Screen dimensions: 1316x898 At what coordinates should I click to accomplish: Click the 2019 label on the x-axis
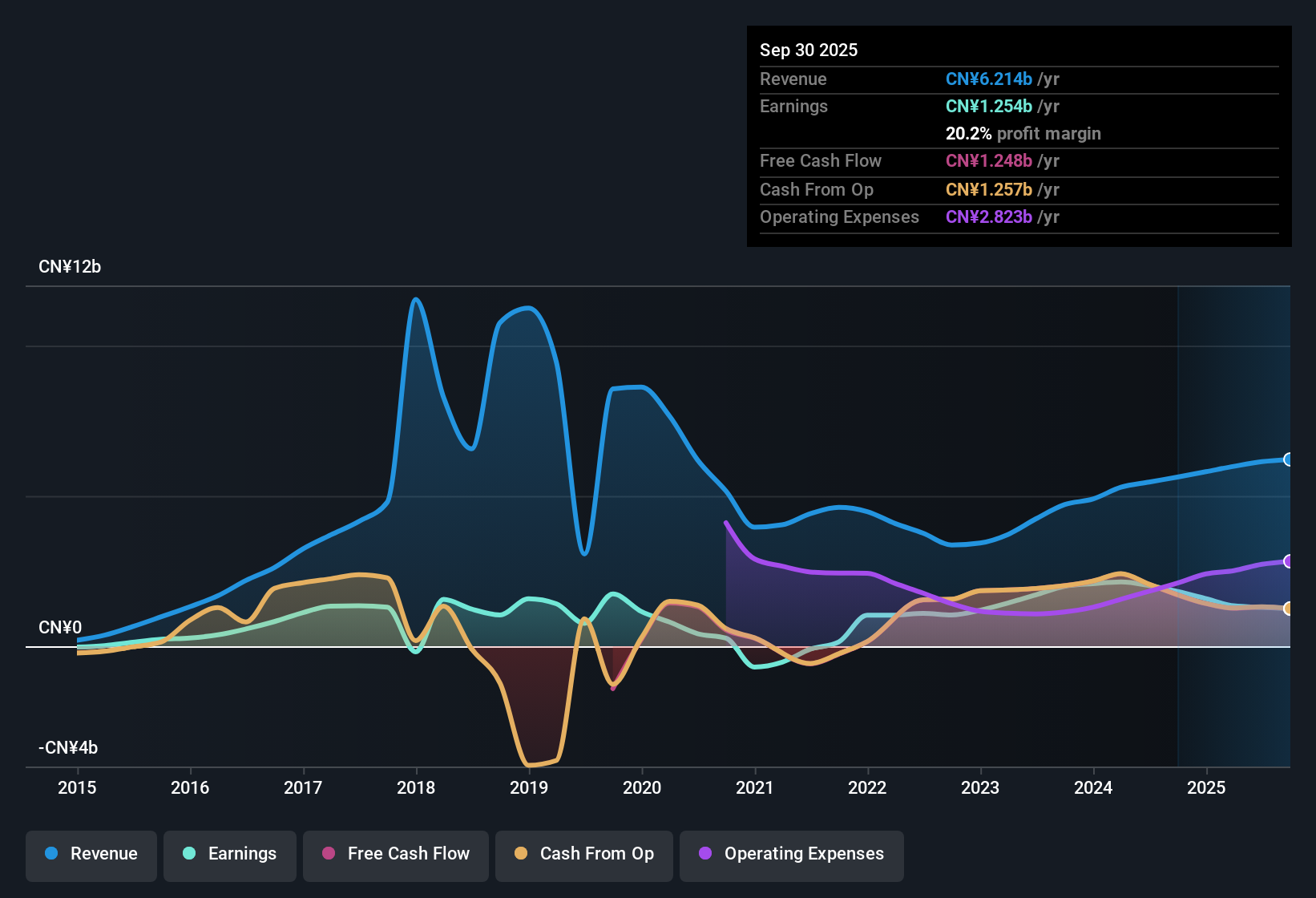[x=529, y=788]
